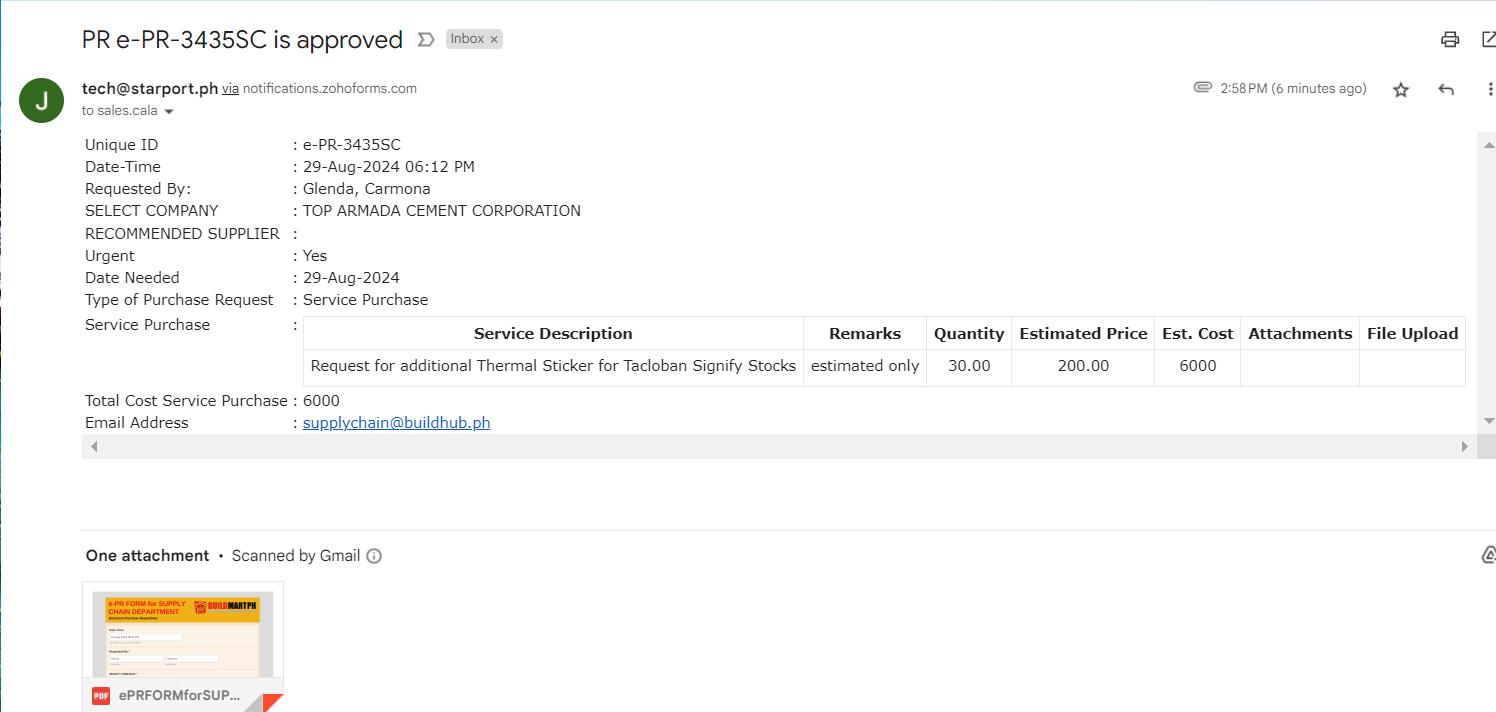The width and height of the screenshot is (1496, 712).
Task: Open the email in a new window
Action: tap(1487, 40)
